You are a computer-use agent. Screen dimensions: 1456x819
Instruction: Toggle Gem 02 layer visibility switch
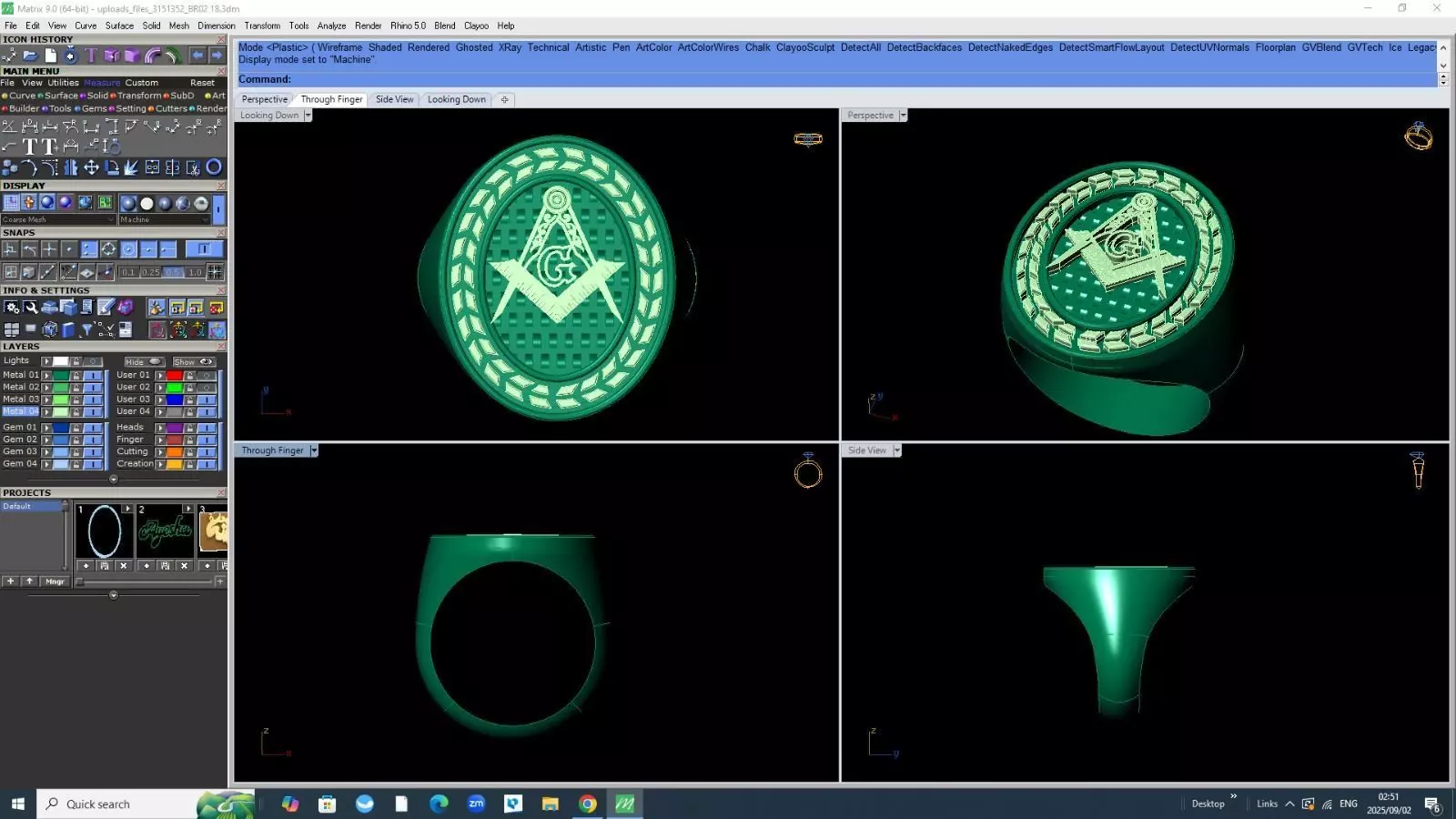tap(93, 440)
